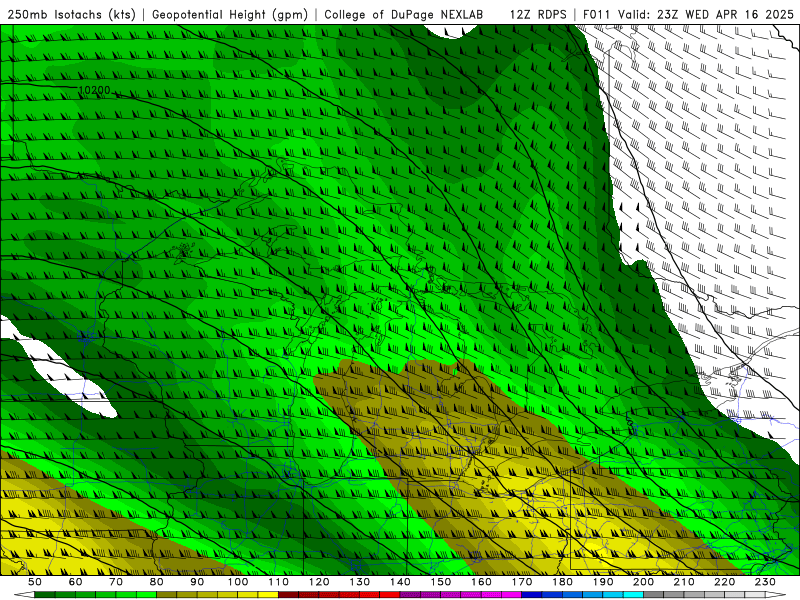This screenshot has height=600, width=800.
Task: Click the 190 label on the color scale
Action: 603,582
